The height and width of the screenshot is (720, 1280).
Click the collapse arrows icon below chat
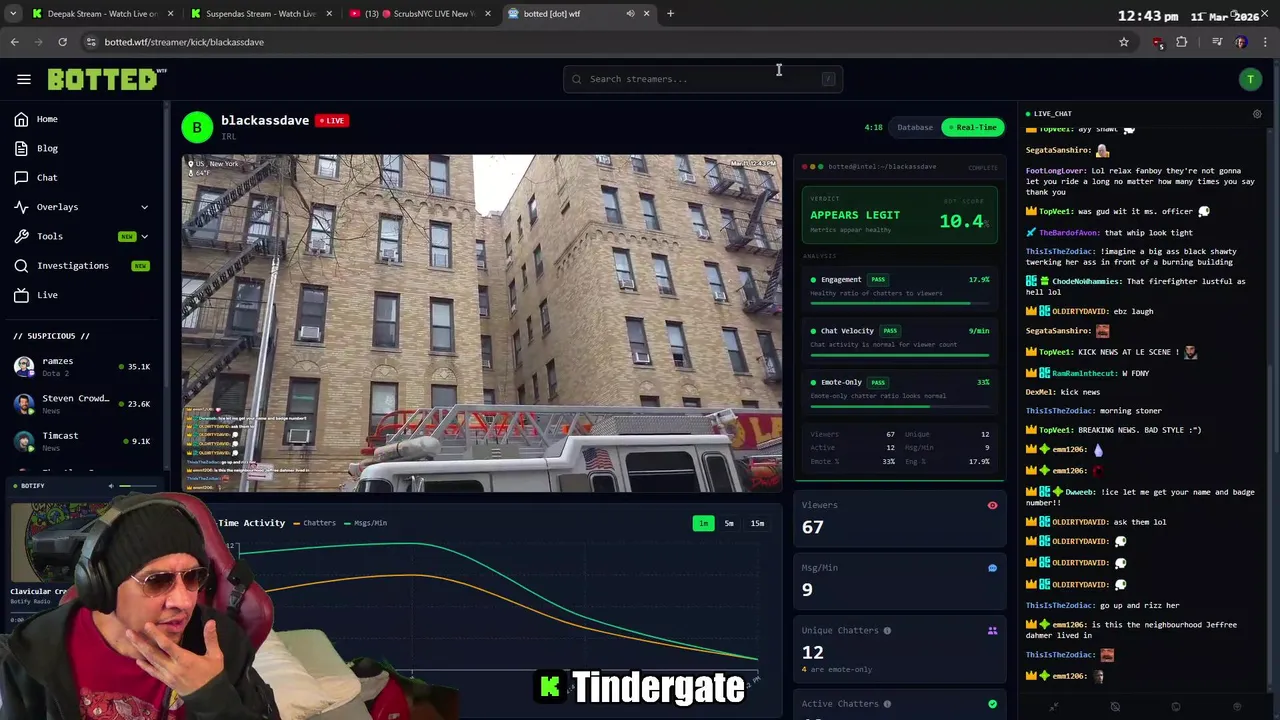(x=1054, y=706)
